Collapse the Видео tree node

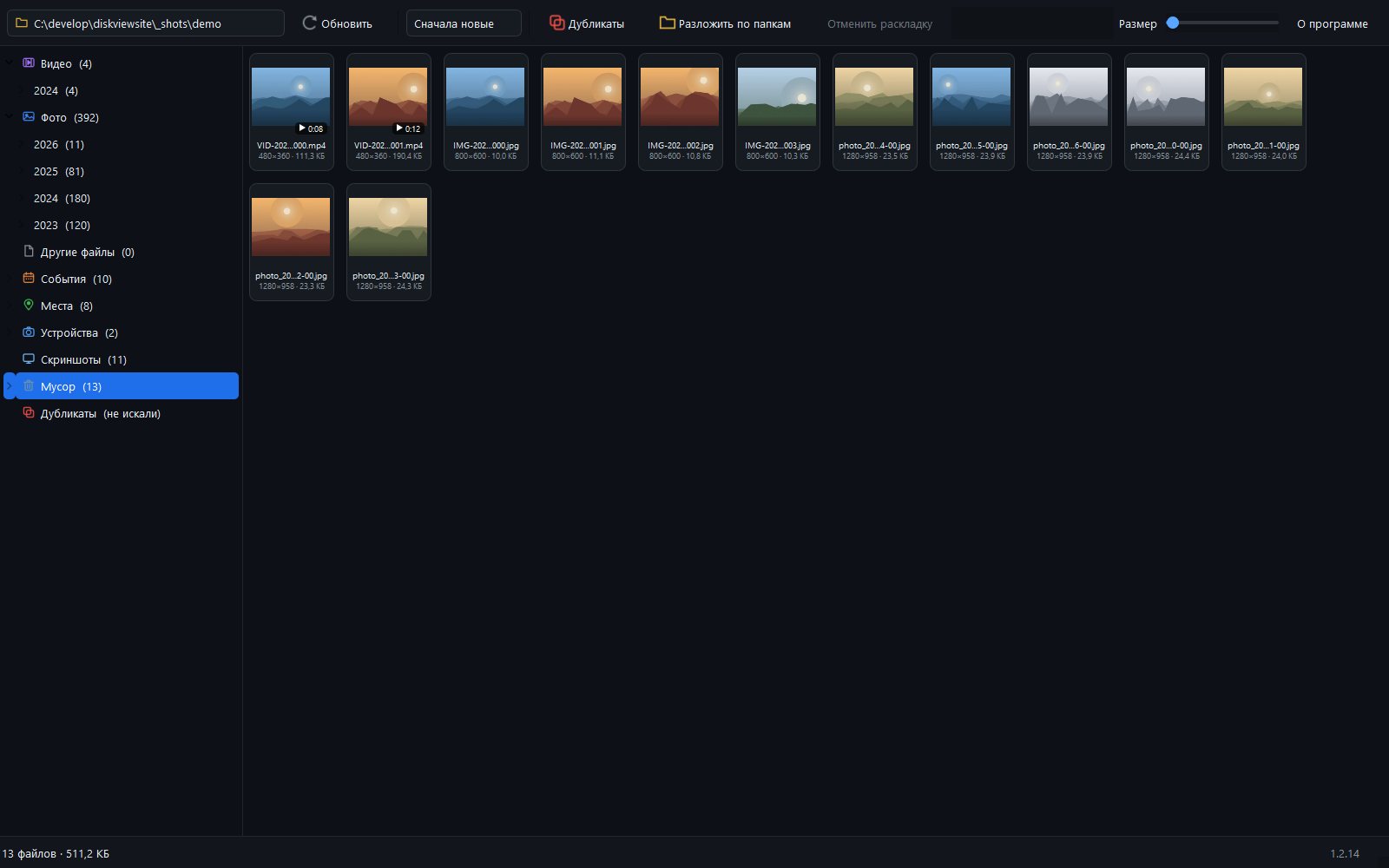click(x=10, y=62)
